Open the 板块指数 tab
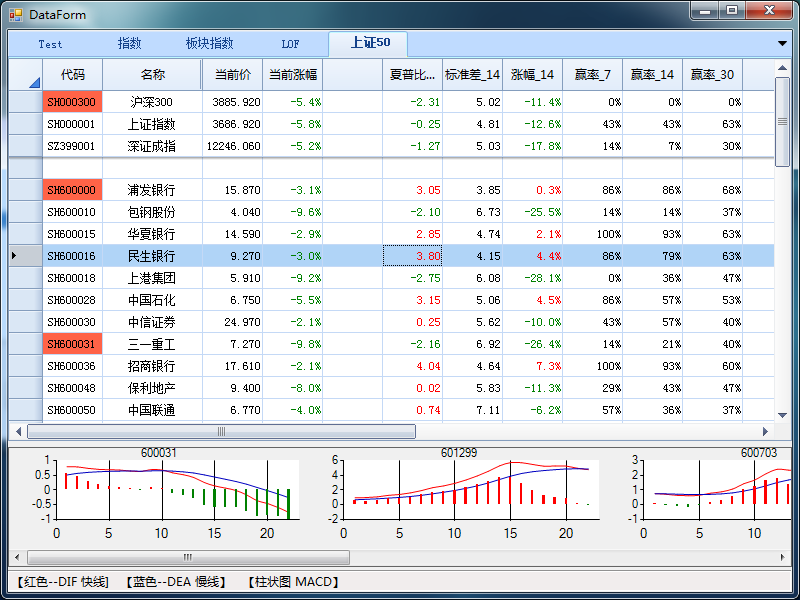The width and height of the screenshot is (800, 600). pyautogui.click(x=209, y=44)
